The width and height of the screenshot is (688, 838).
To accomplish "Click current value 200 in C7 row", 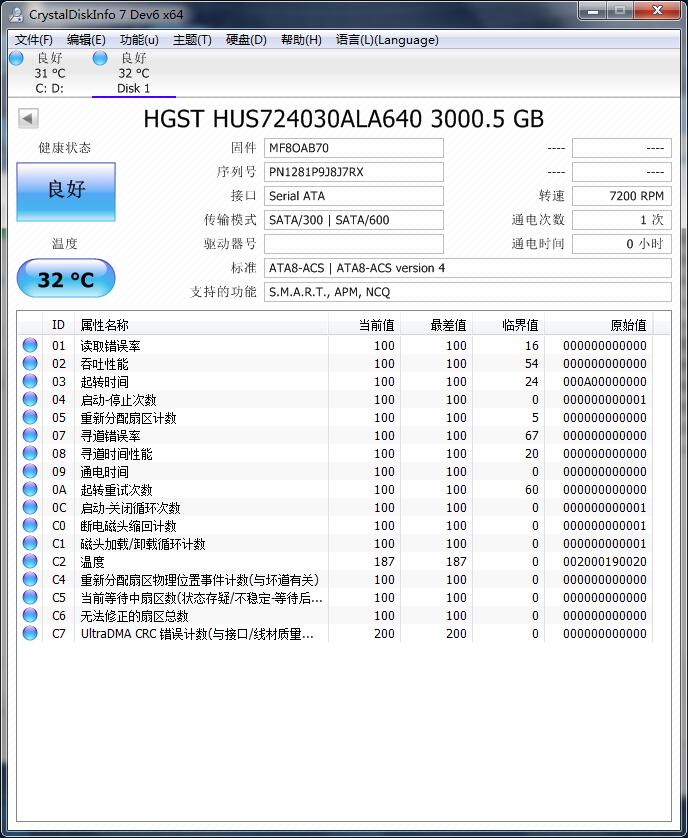I will tap(384, 634).
